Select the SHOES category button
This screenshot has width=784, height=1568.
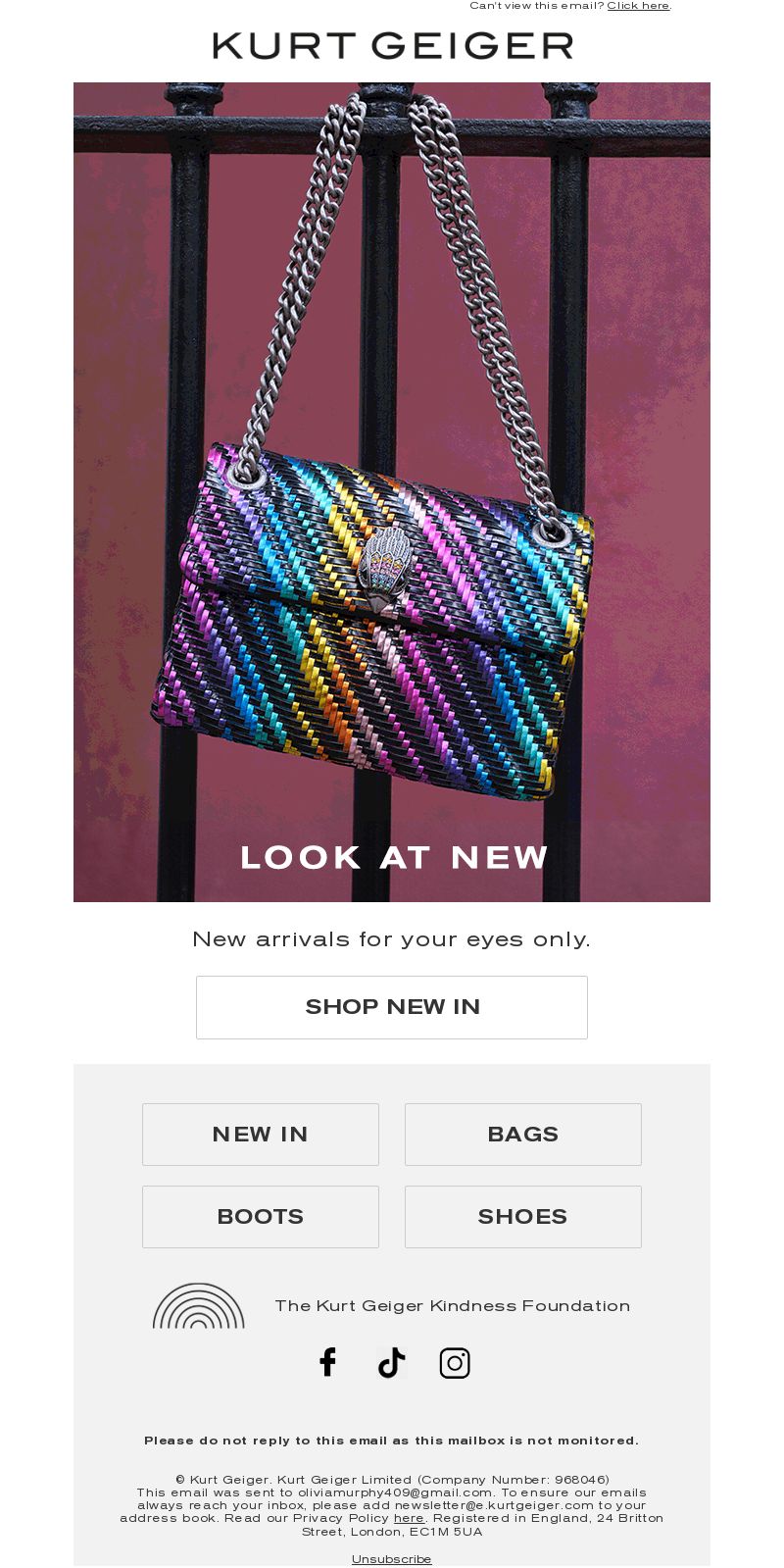523,1217
